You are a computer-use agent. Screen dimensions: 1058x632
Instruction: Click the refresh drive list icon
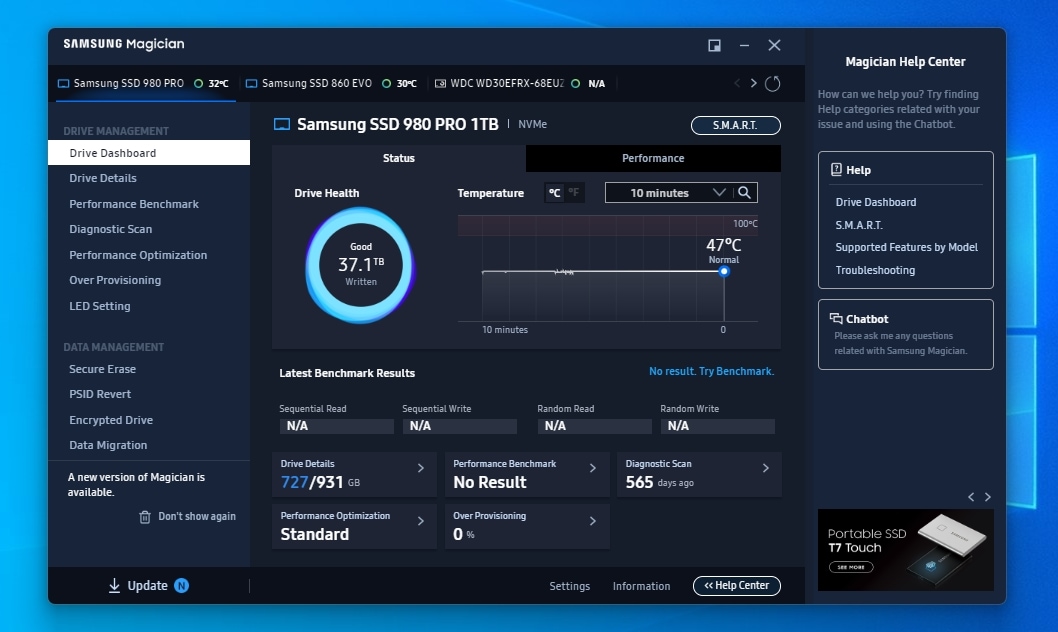point(772,84)
